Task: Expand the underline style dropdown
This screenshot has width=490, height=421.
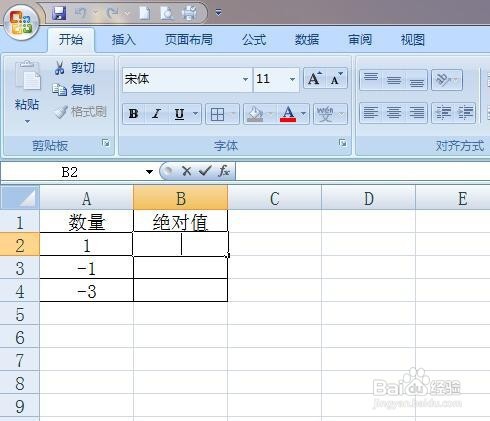Action: (196, 114)
